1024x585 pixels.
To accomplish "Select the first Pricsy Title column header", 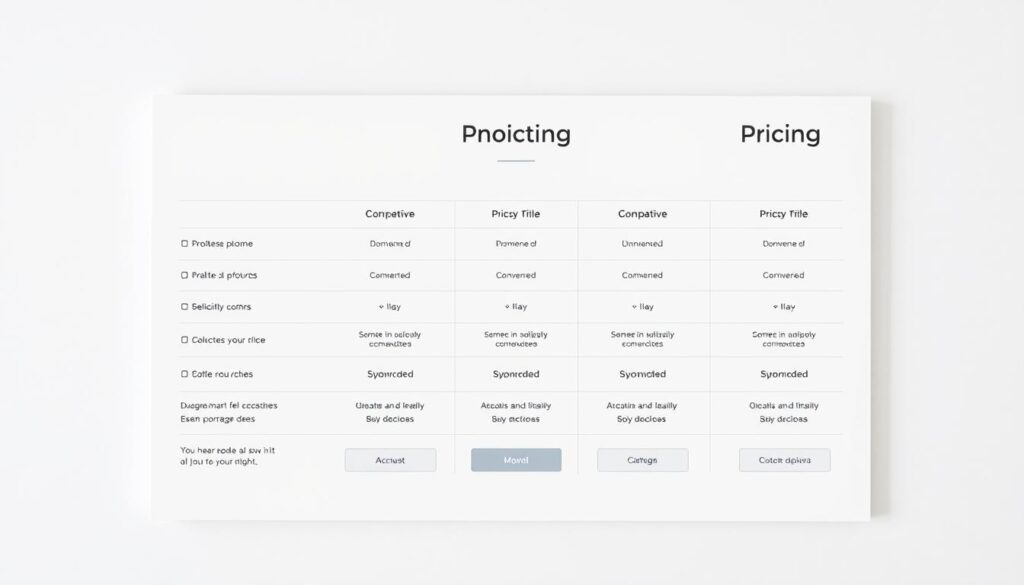I will tap(516, 213).
